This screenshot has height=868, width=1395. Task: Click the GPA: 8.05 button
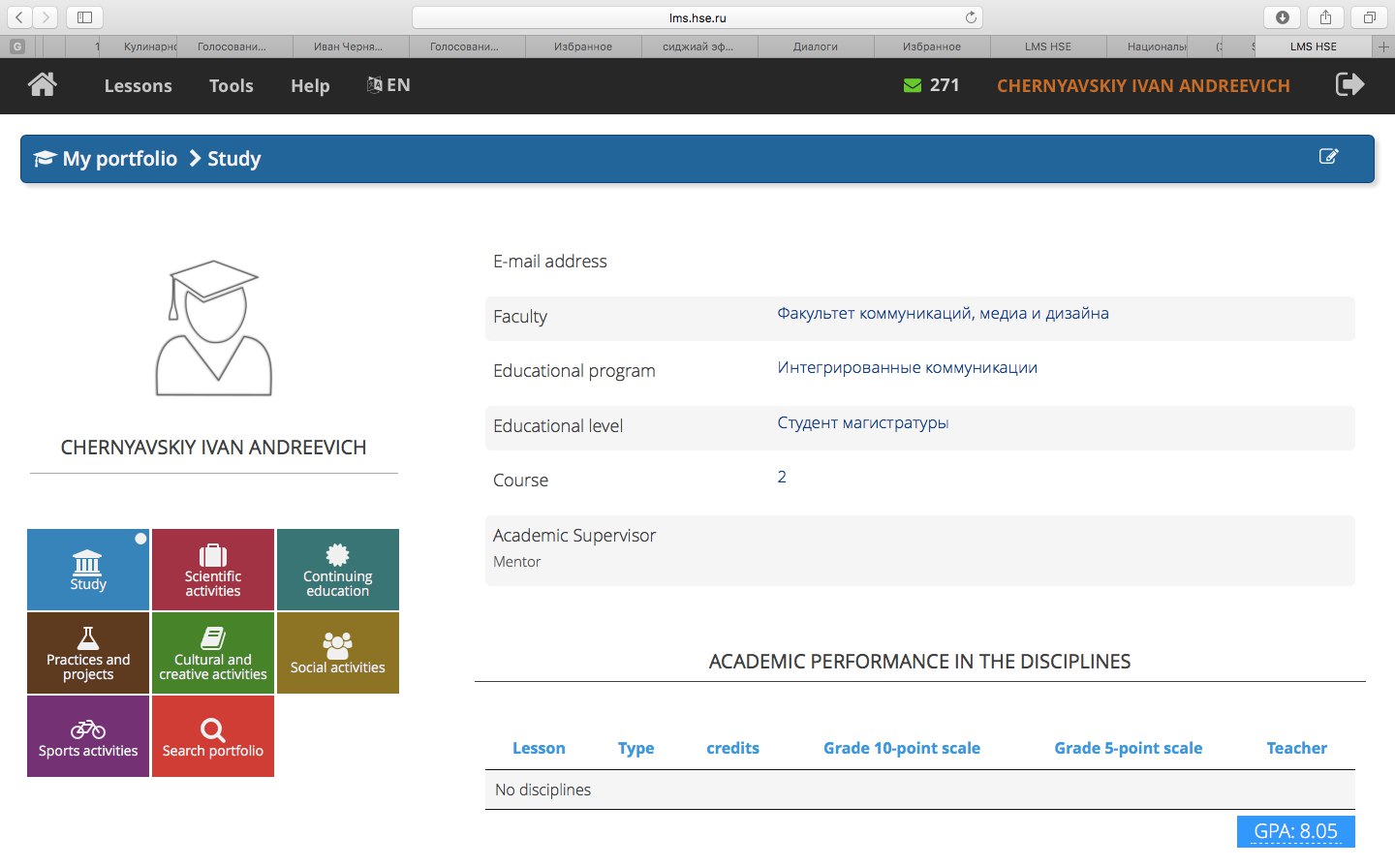[1295, 831]
